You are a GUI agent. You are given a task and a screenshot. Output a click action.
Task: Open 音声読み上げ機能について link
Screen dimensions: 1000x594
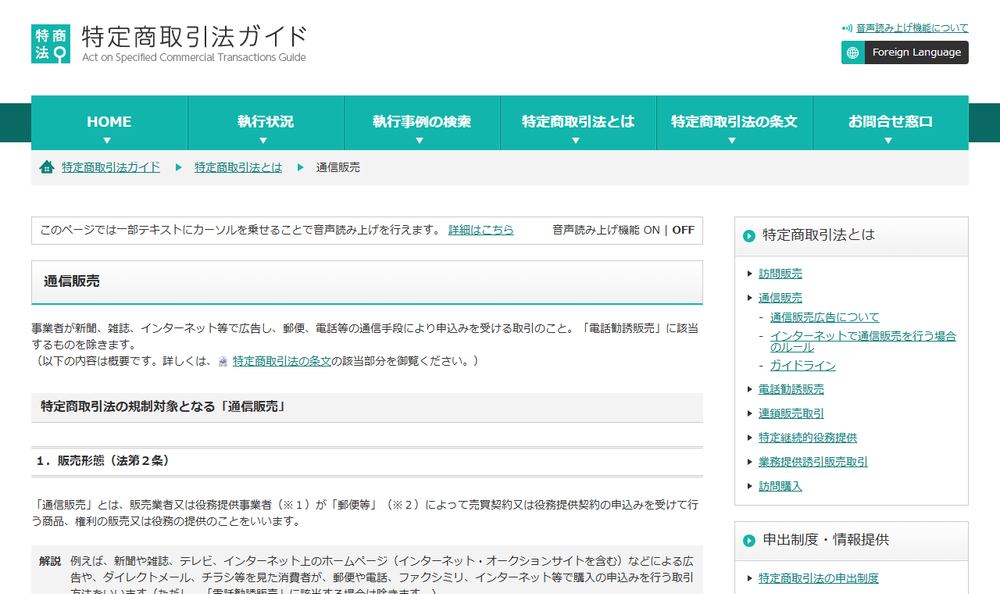pos(911,28)
